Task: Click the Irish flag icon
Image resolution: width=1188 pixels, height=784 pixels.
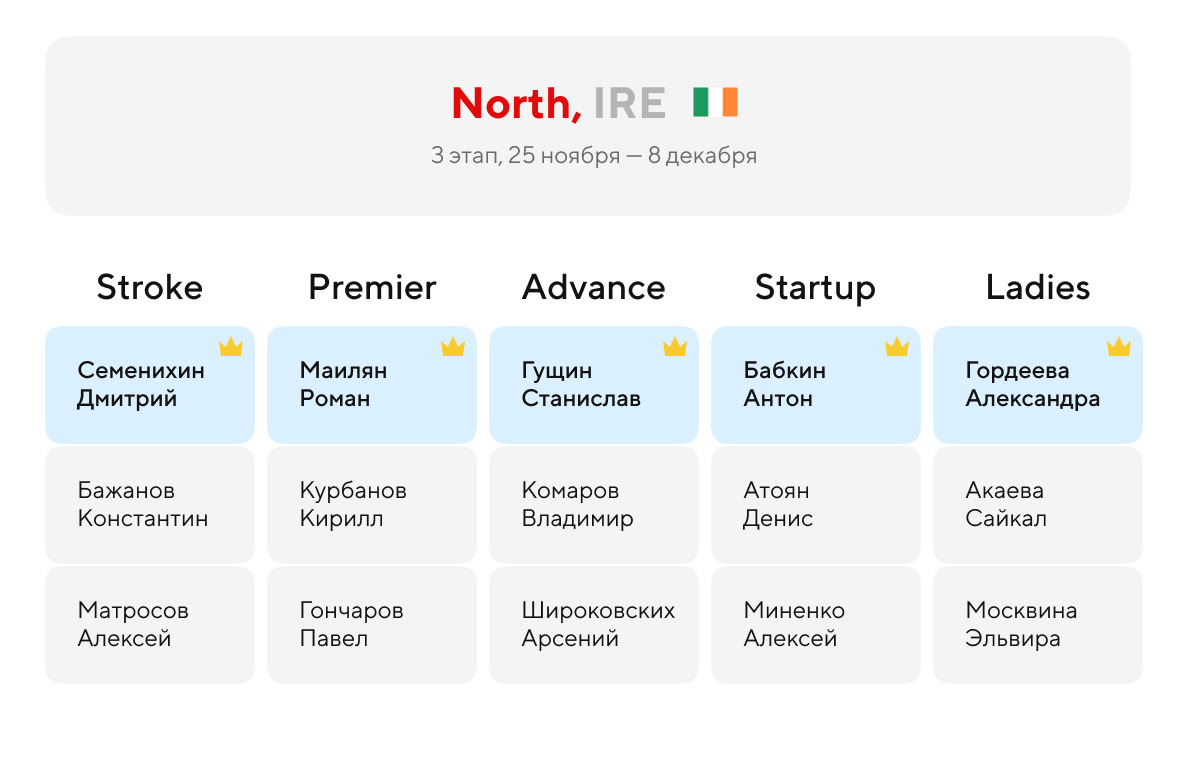Action: click(x=715, y=102)
